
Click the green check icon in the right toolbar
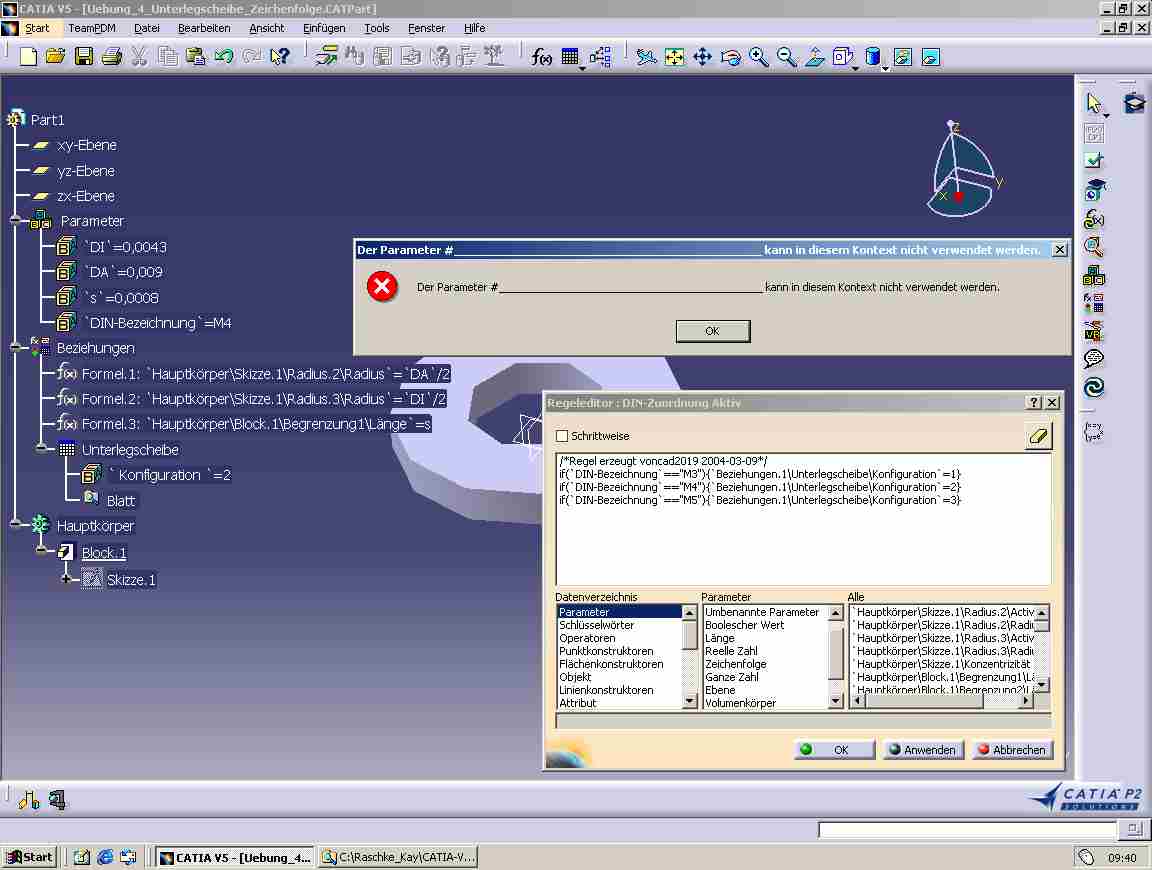[1094, 159]
